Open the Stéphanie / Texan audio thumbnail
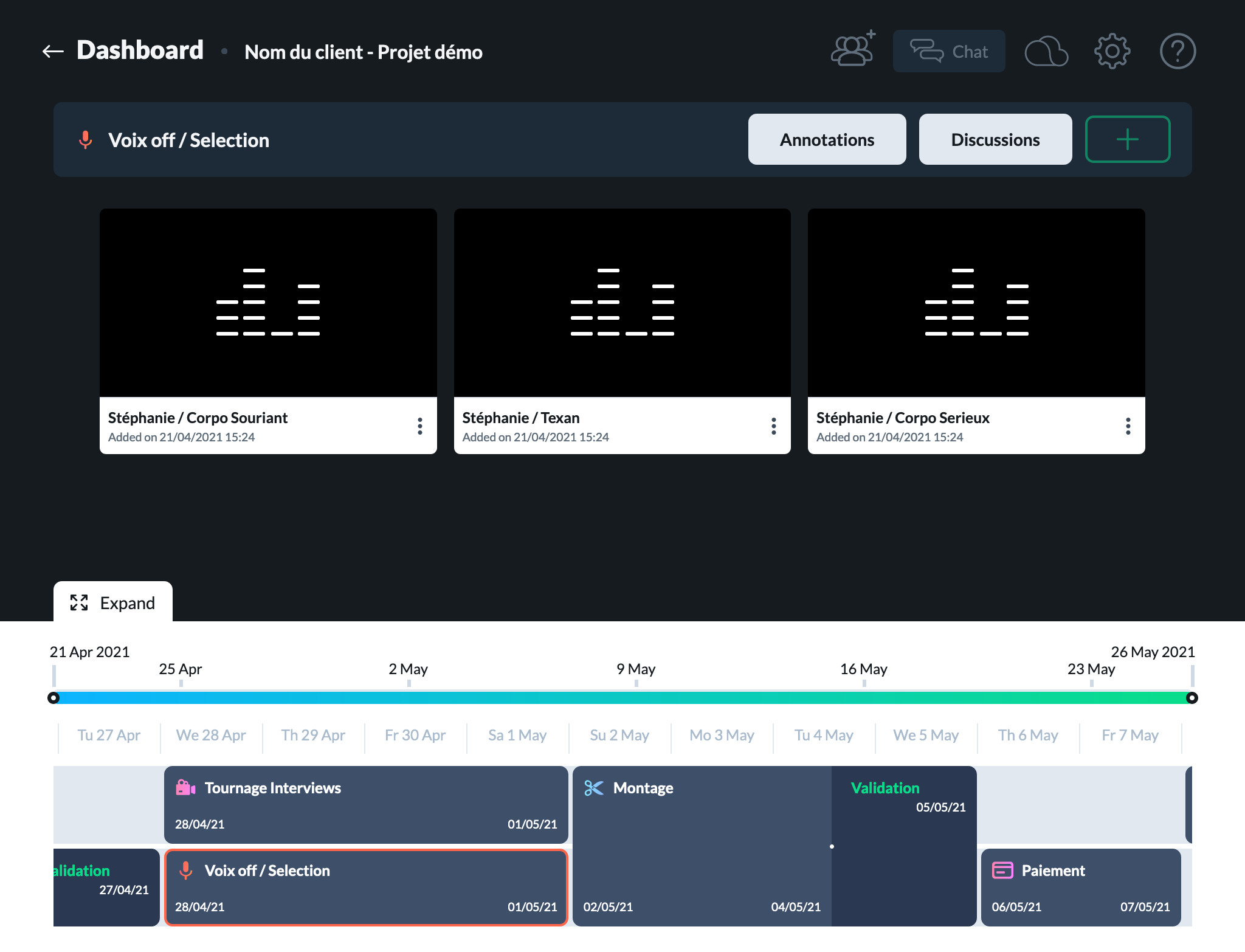This screenshot has width=1245, height=952. pos(622,303)
